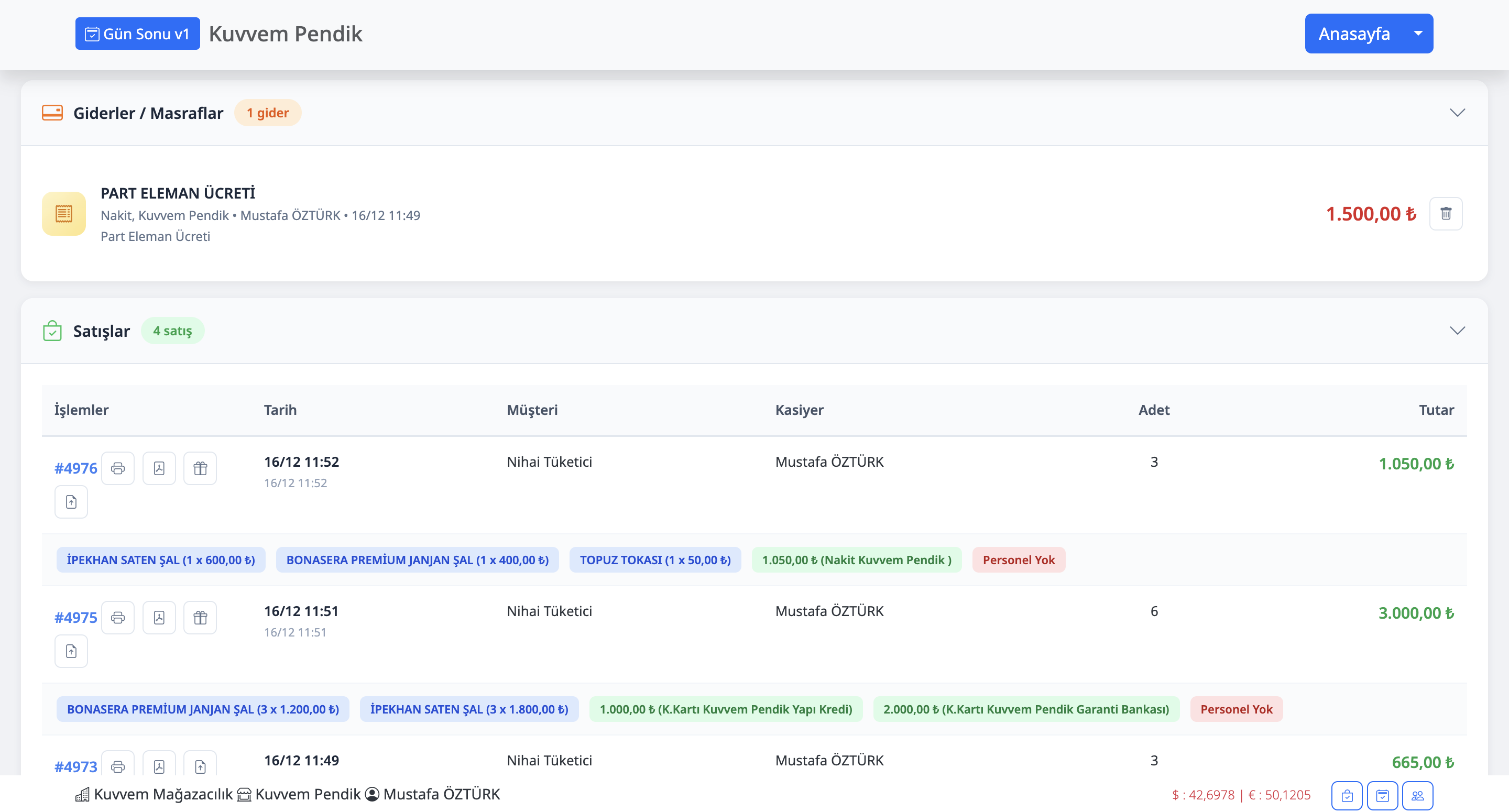Image resolution: width=1509 pixels, height=812 pixels.
Task: Click gift icon for sale #4975
Action: click(200, 618)
